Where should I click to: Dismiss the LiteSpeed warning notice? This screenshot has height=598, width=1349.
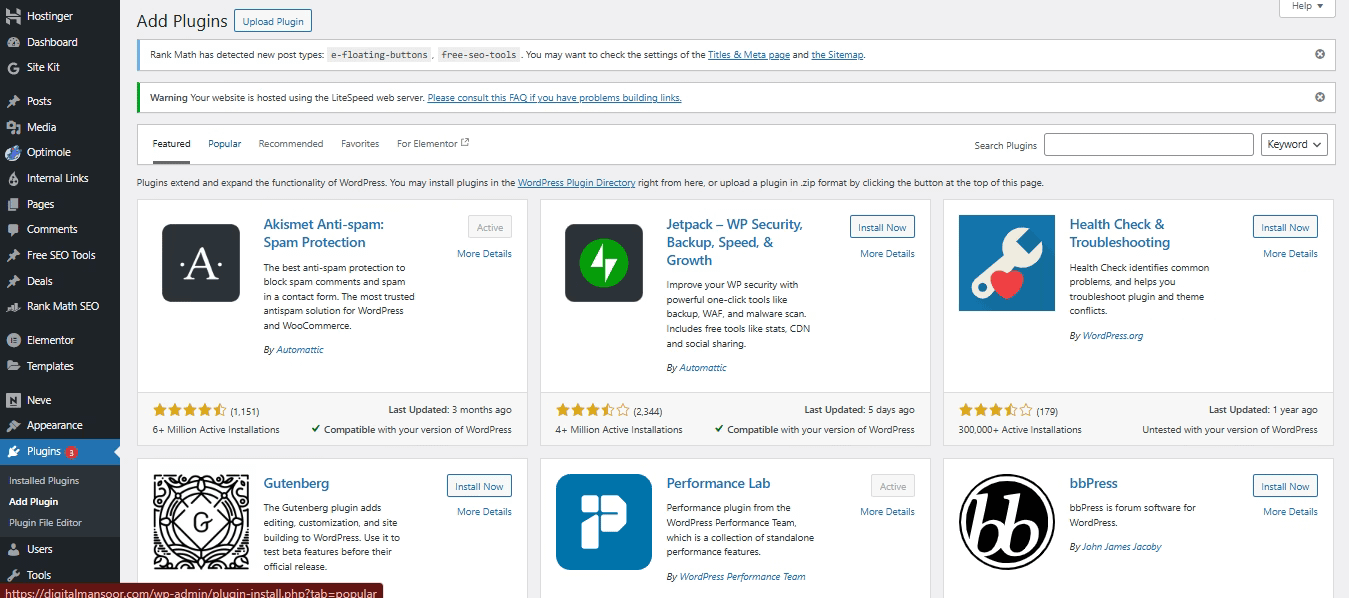click(x=1319, y=96)
